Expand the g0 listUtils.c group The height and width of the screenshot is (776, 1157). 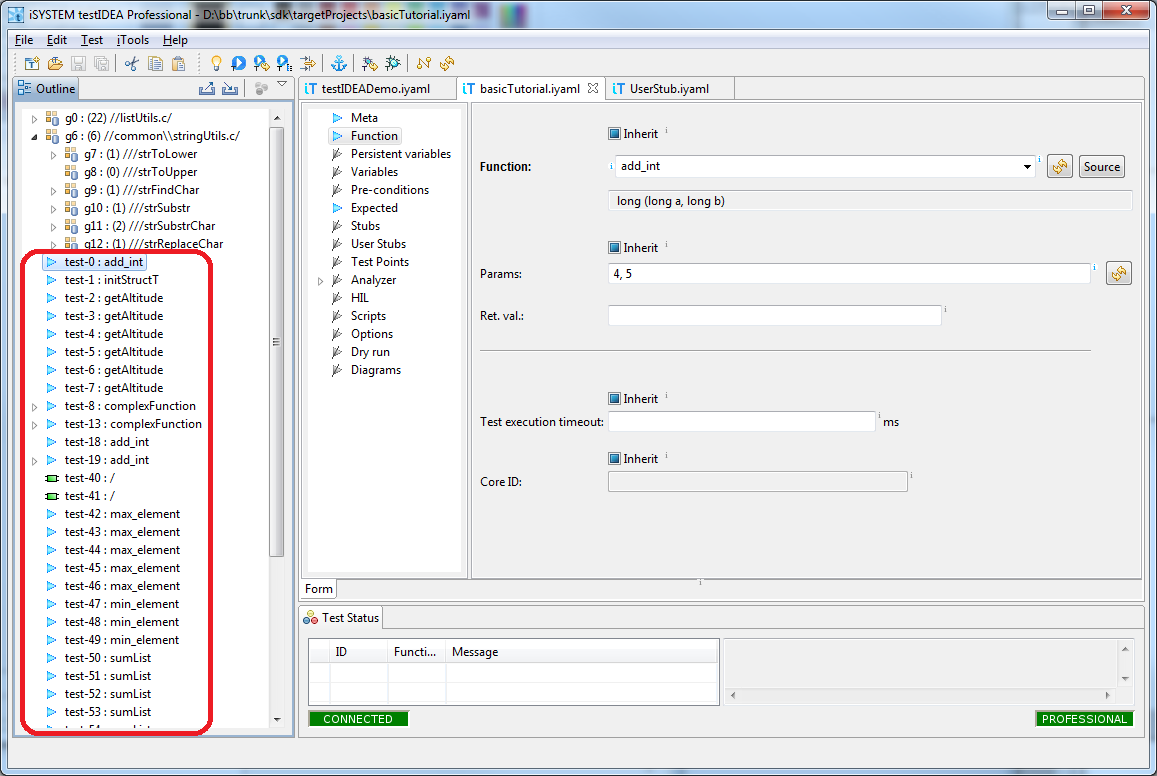tap(34, 118)
